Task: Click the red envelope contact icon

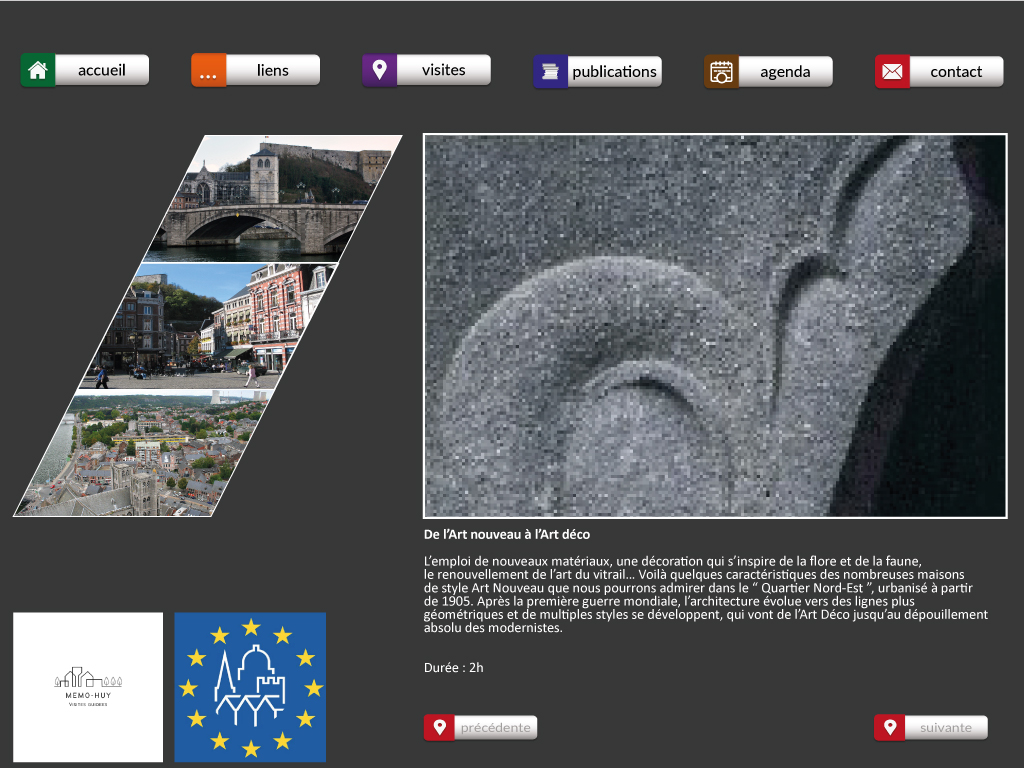Action: 892,72
